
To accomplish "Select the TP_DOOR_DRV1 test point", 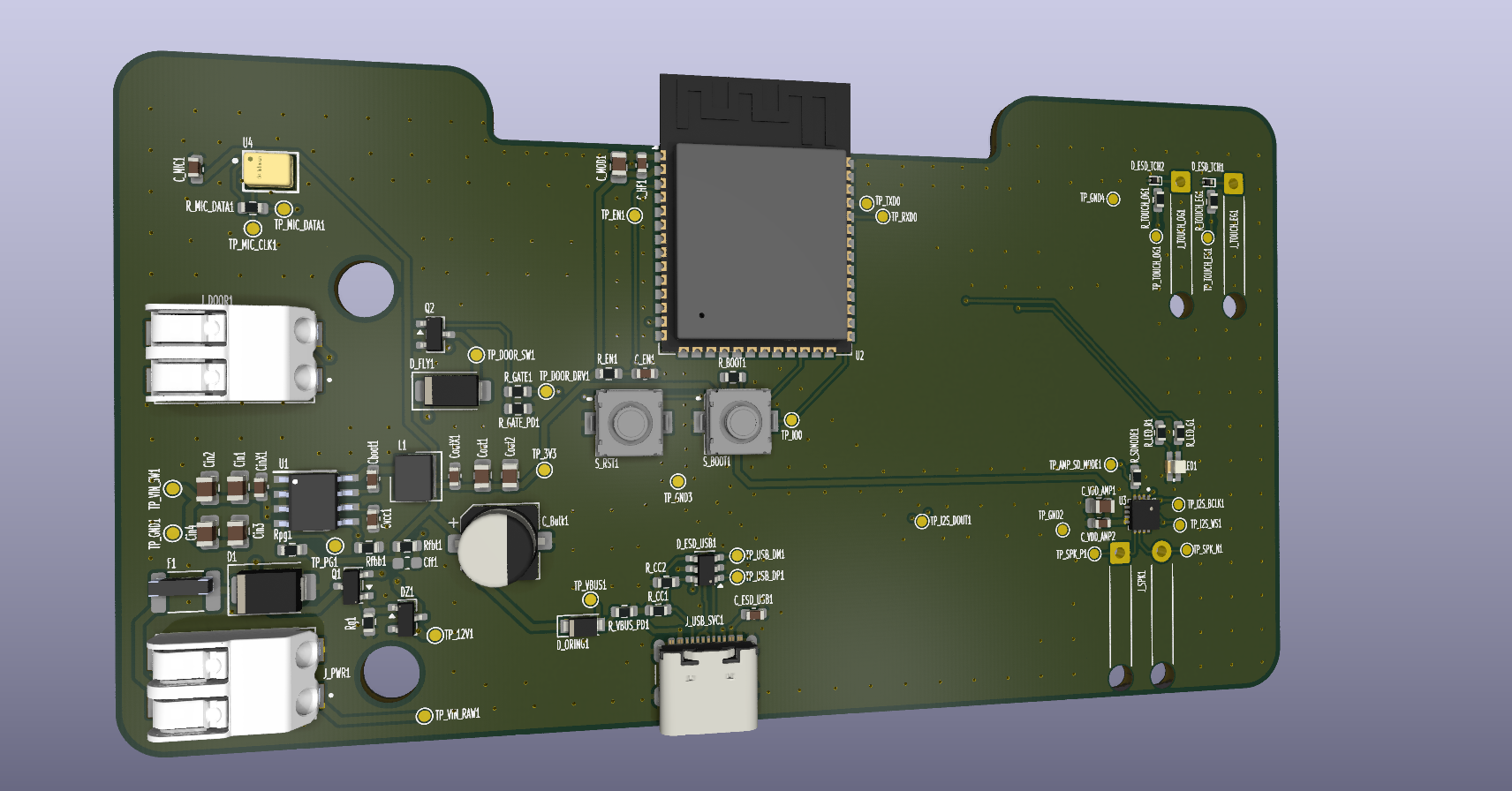I will click(547, 391).
